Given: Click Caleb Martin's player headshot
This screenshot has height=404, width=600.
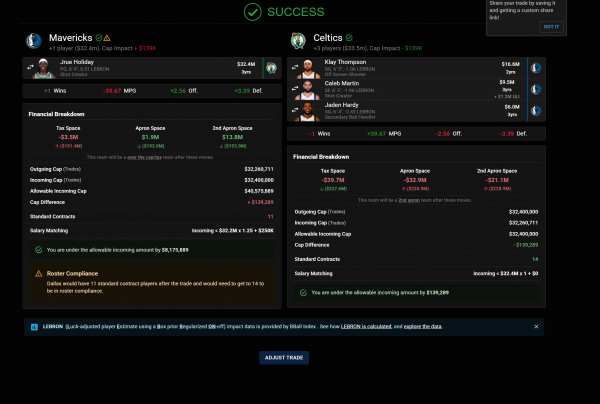Looking at the screenshot, I should pos(308,90).
